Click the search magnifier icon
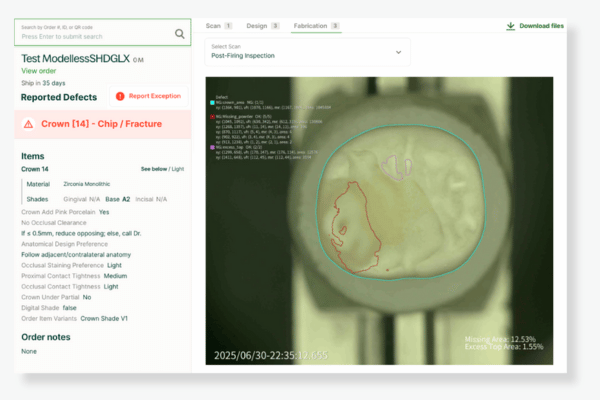The height and width of the screenshot is (400, 600). pyautogui.click(x=180, y=33)
